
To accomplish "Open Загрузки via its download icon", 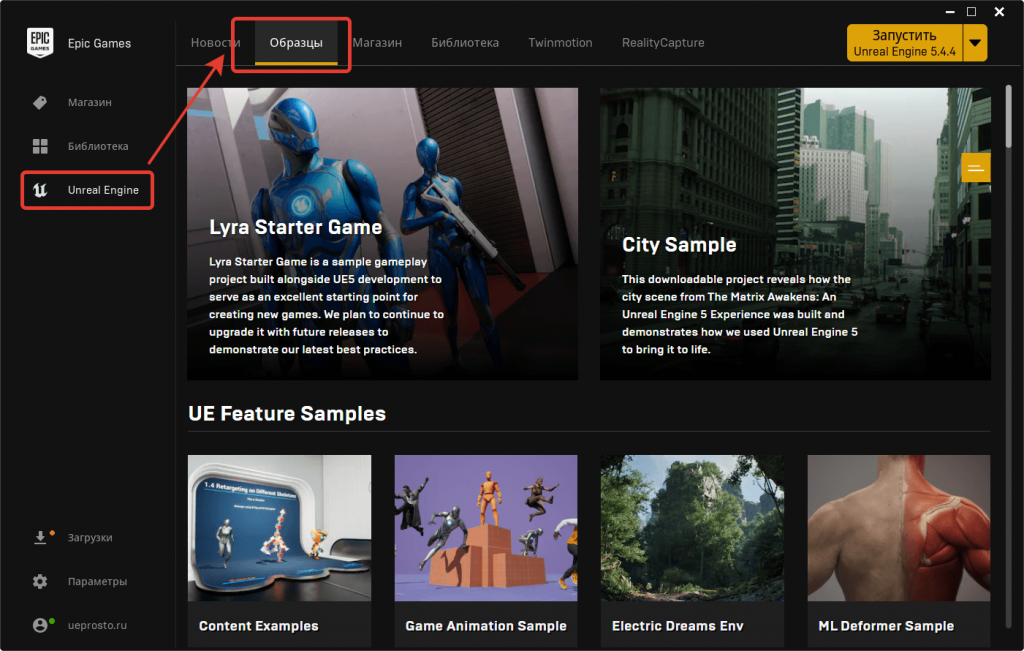I will (x=40, y=537).
